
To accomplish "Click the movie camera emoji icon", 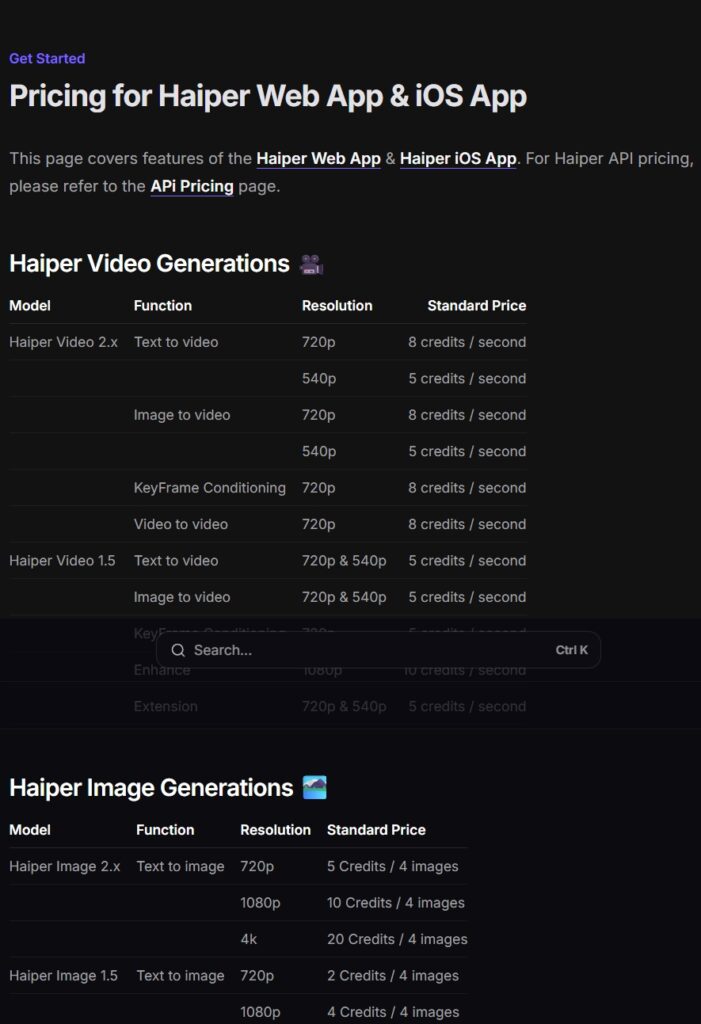I will coord(311,264).
